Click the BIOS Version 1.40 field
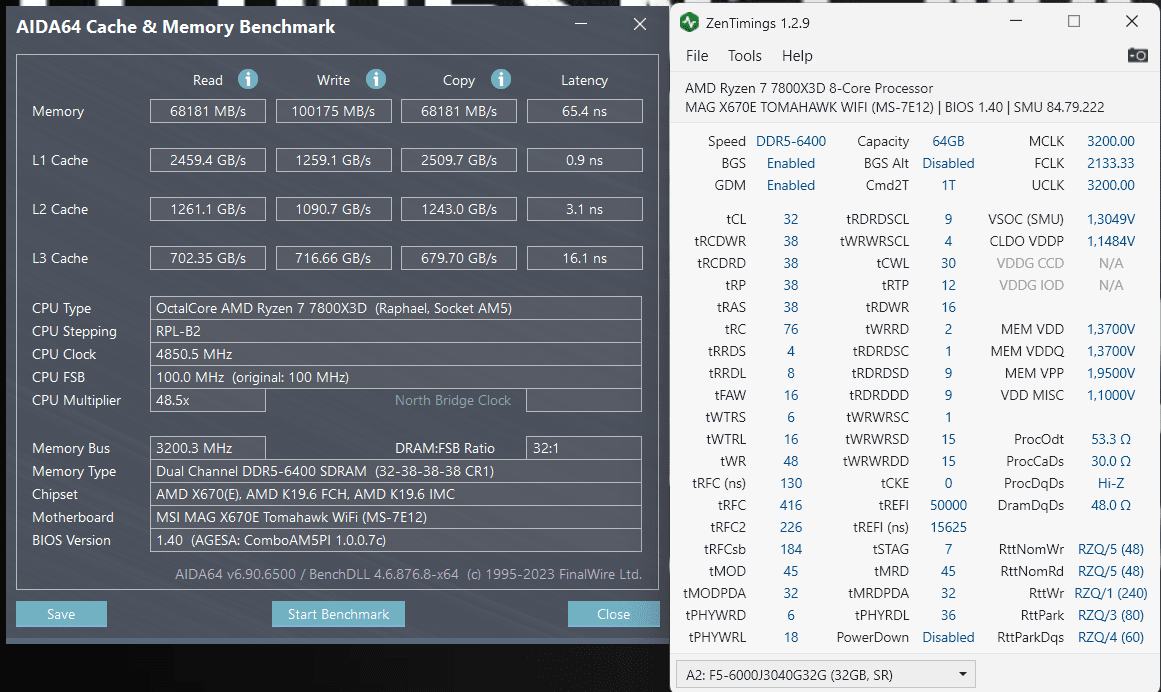 point(395,540)
